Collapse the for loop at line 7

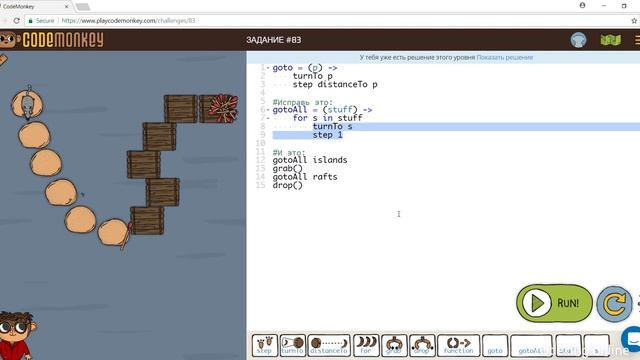tap(268, 118)
